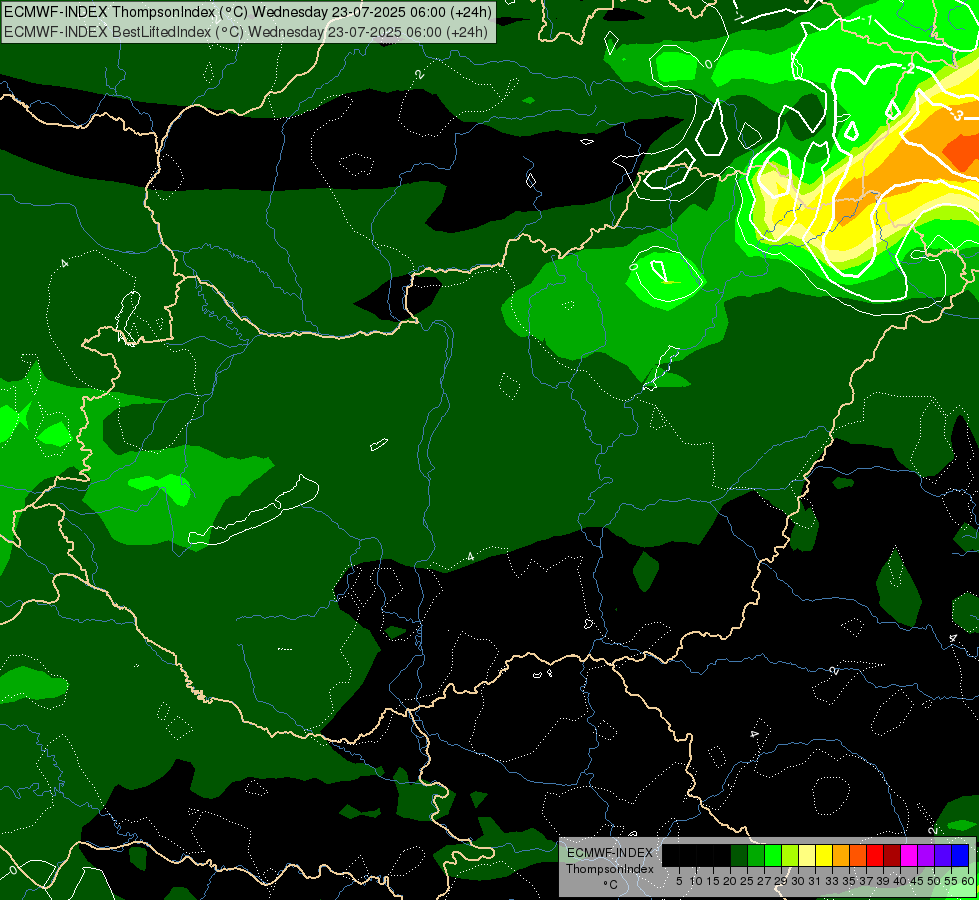The image size is (979, 900).
Task: Click legend tick value 5
Action: point(679,881)
